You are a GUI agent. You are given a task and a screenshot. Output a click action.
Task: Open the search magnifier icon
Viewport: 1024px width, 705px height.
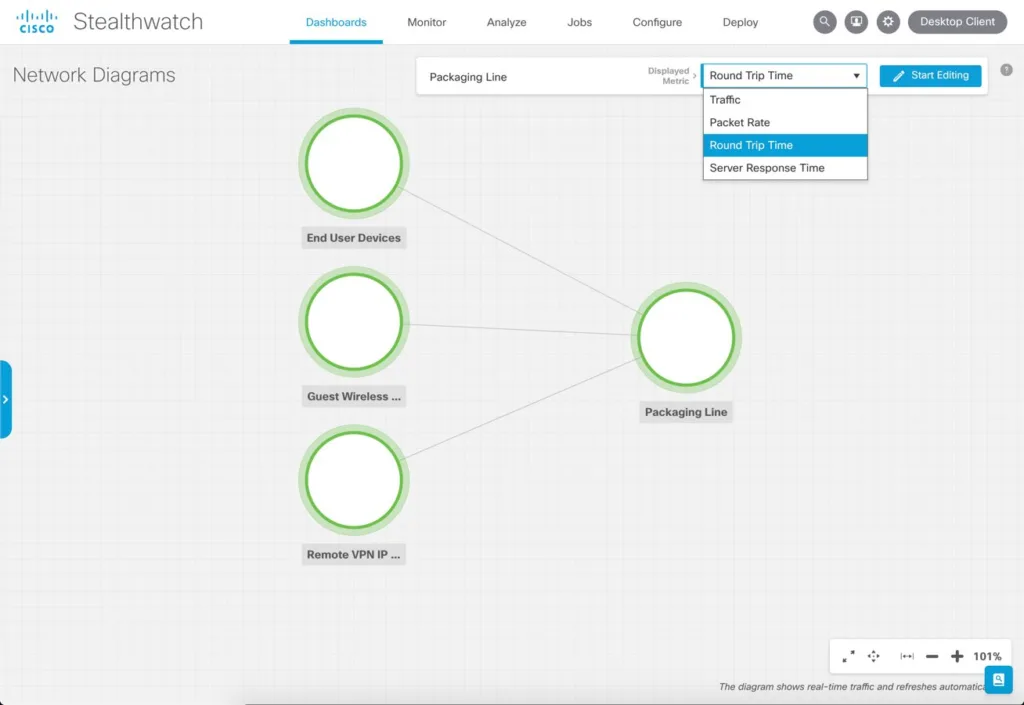pos(824,22)
